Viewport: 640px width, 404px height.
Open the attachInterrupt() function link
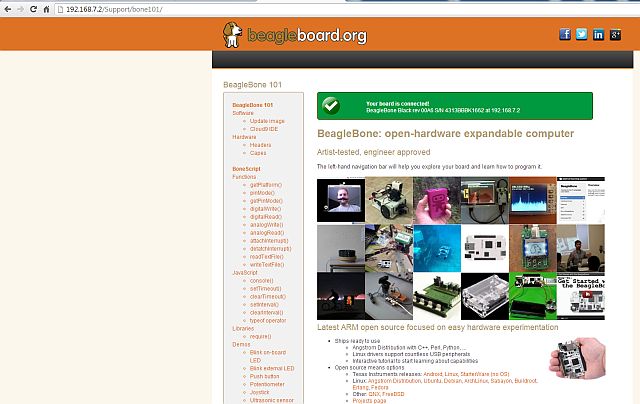coord(269,241)
